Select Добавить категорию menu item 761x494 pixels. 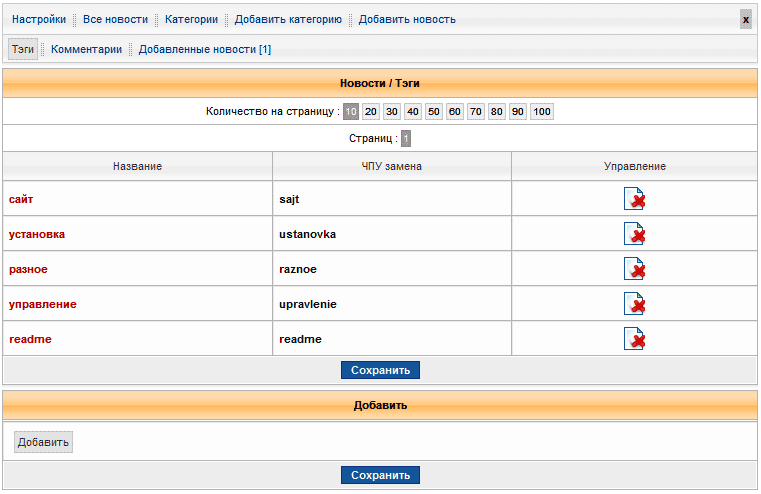[288, 19]
